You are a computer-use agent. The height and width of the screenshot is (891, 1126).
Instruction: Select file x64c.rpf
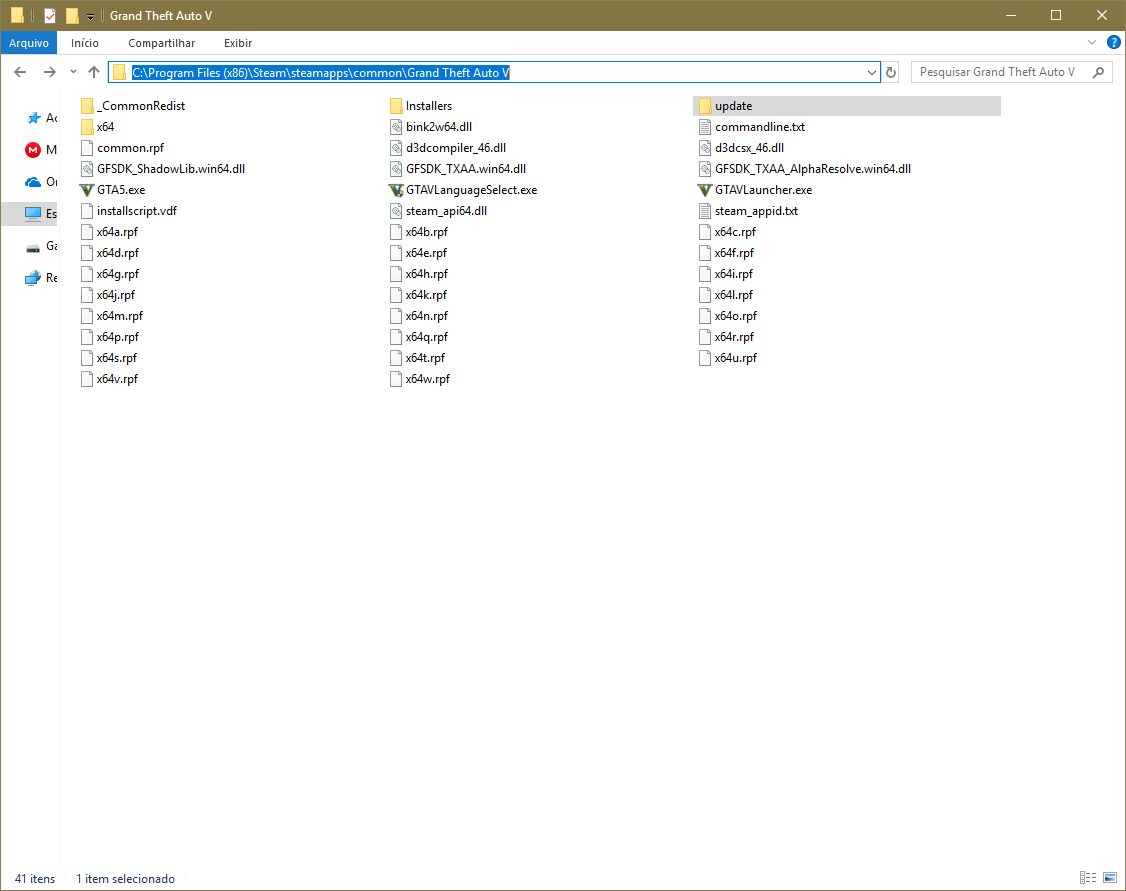[x=727, y=232]
